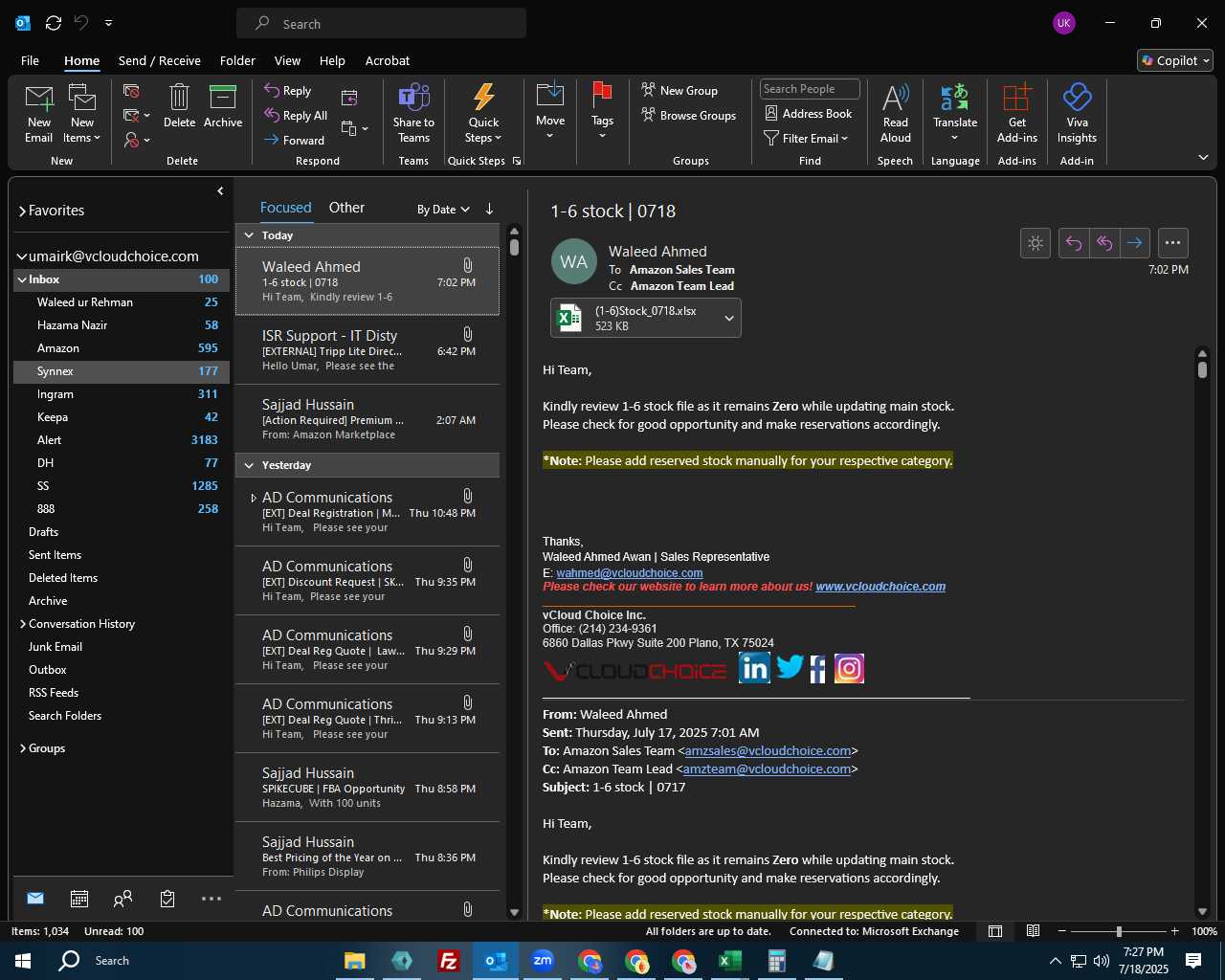Click amzteam@vcloudchoice.com link

(767, 769)
